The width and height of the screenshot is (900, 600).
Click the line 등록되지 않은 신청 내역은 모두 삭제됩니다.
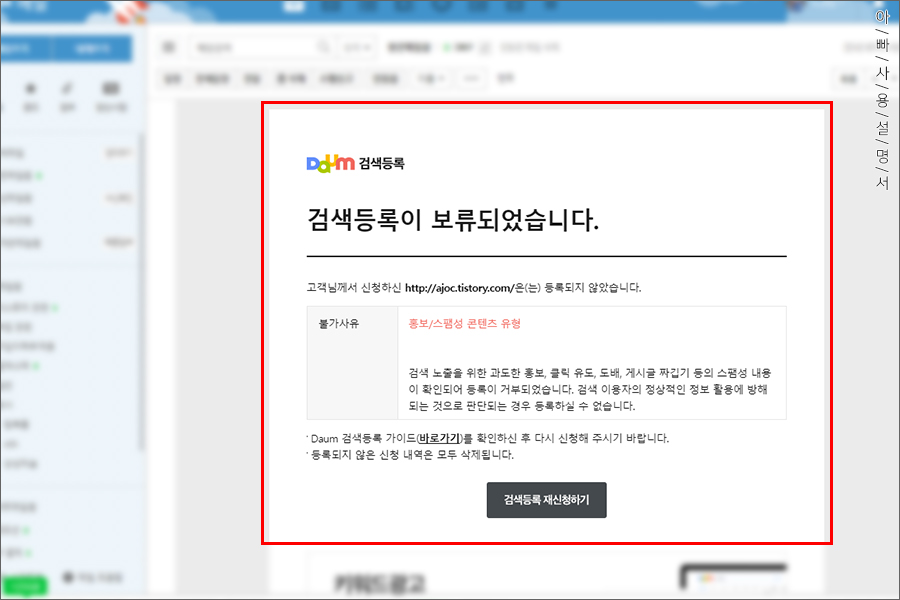coord(412,455)
